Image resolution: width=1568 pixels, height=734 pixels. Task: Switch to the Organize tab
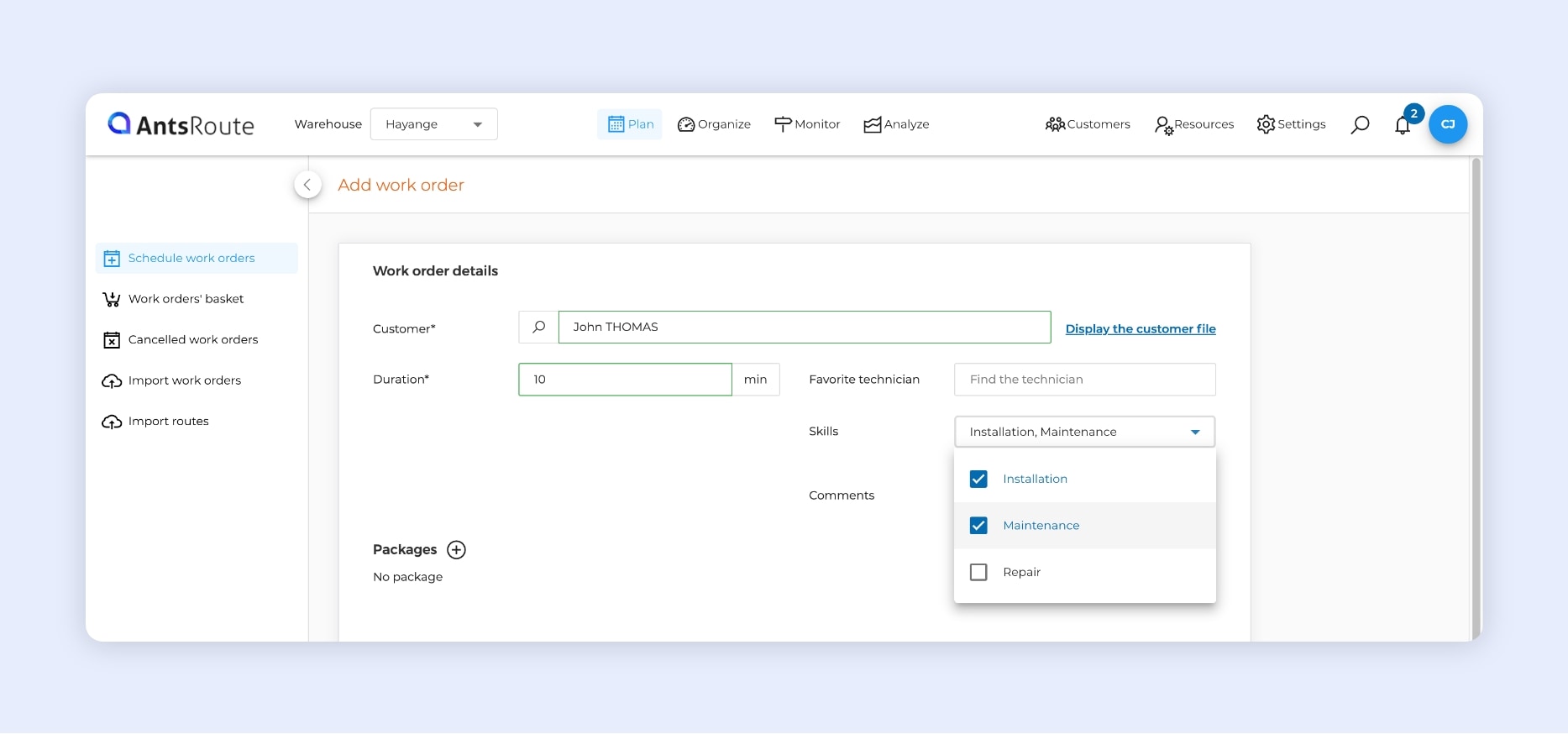point(714,124)
